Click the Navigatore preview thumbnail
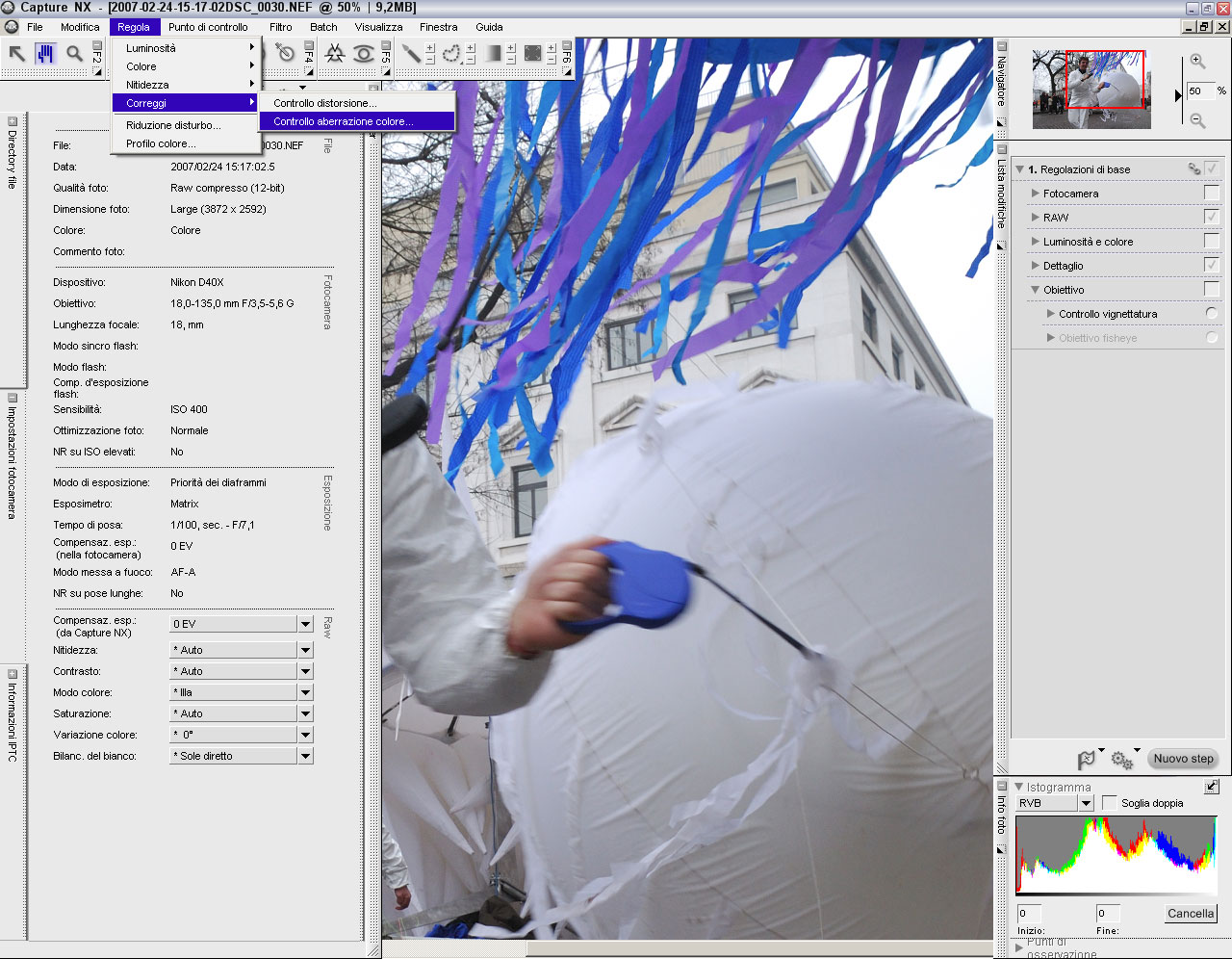Screen dimensions: 1232x959 click(x=1091, y=90)
